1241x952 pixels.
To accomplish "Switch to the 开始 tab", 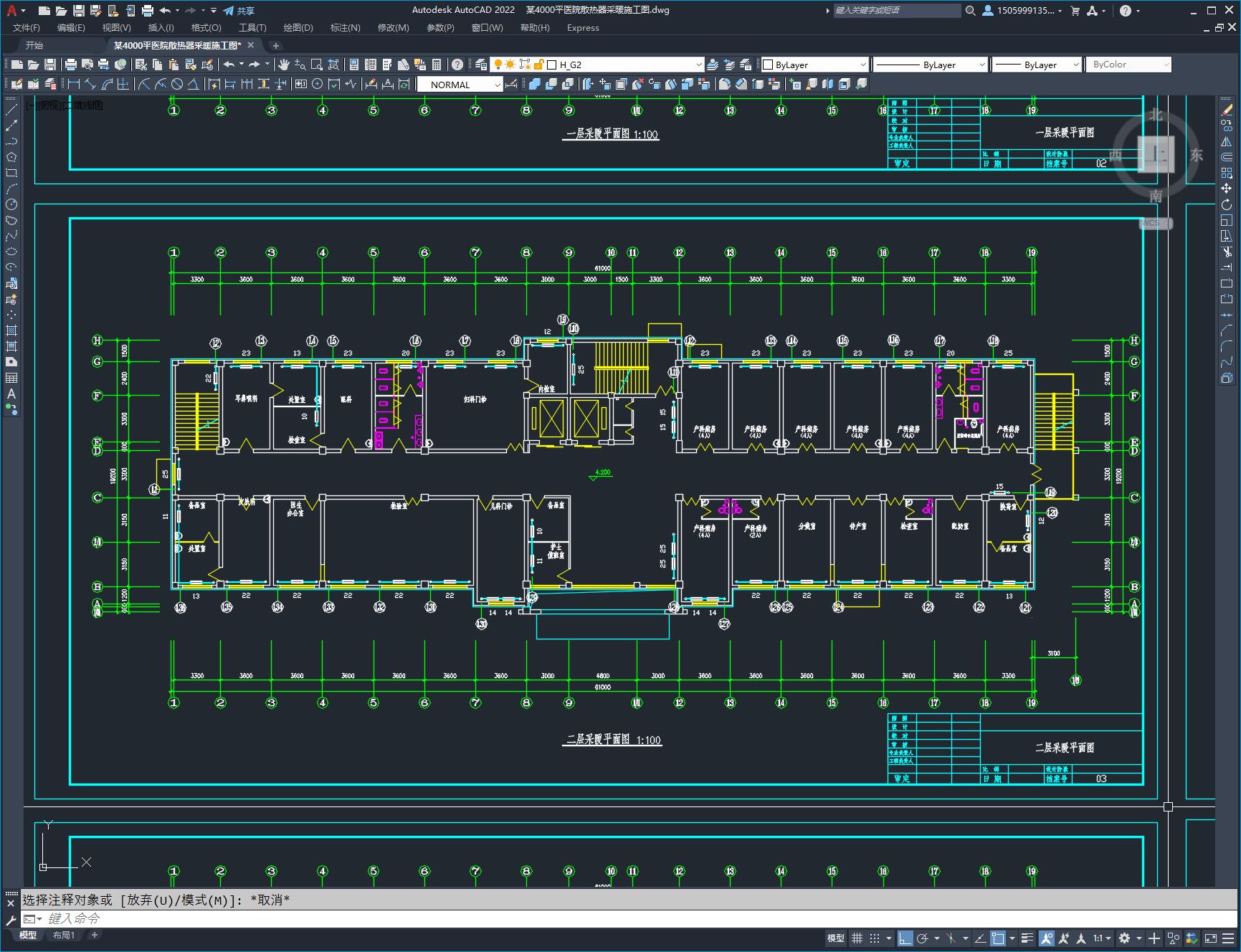I will [x=34, y=45].
